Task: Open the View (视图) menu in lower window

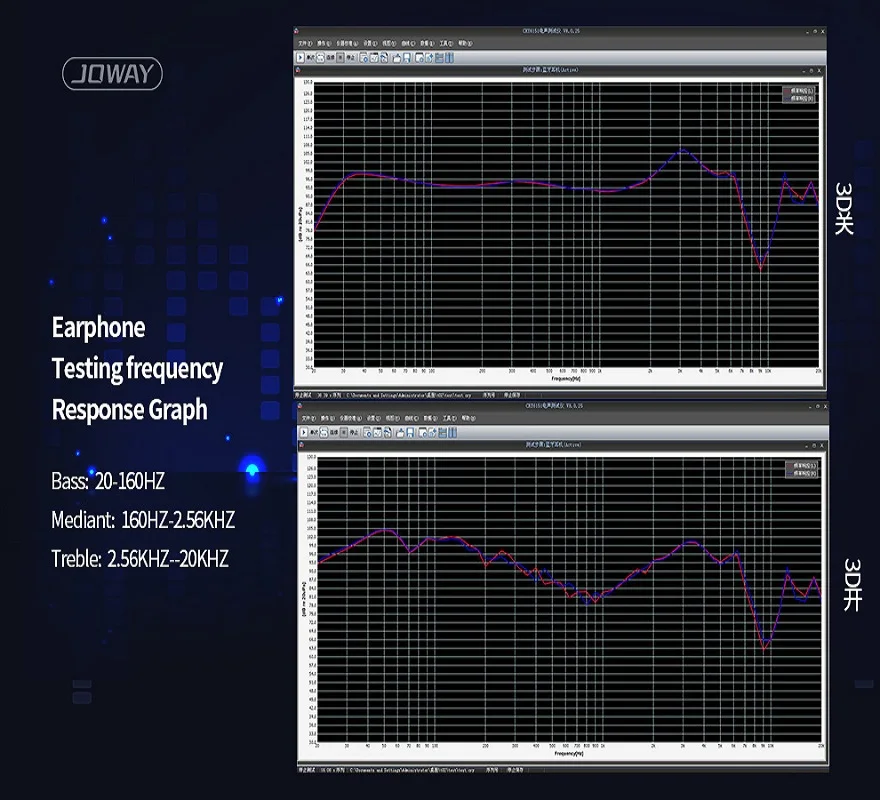Action: [x=393, y=418]
